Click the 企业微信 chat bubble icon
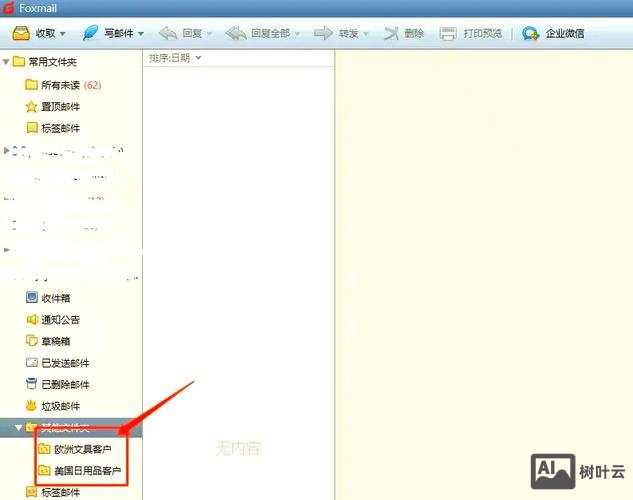 [x=530, y=33]
